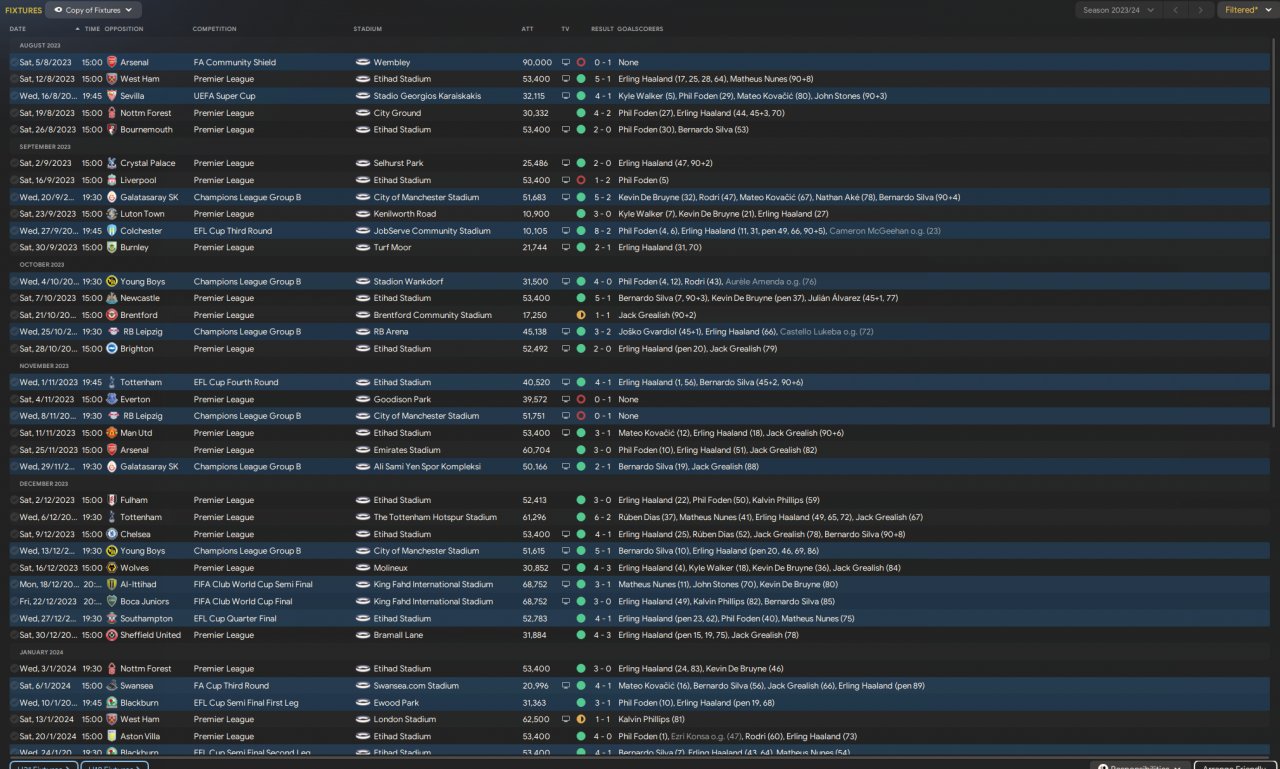
Task: Click the Burnley club badge
Action: [x=112, y=247]
